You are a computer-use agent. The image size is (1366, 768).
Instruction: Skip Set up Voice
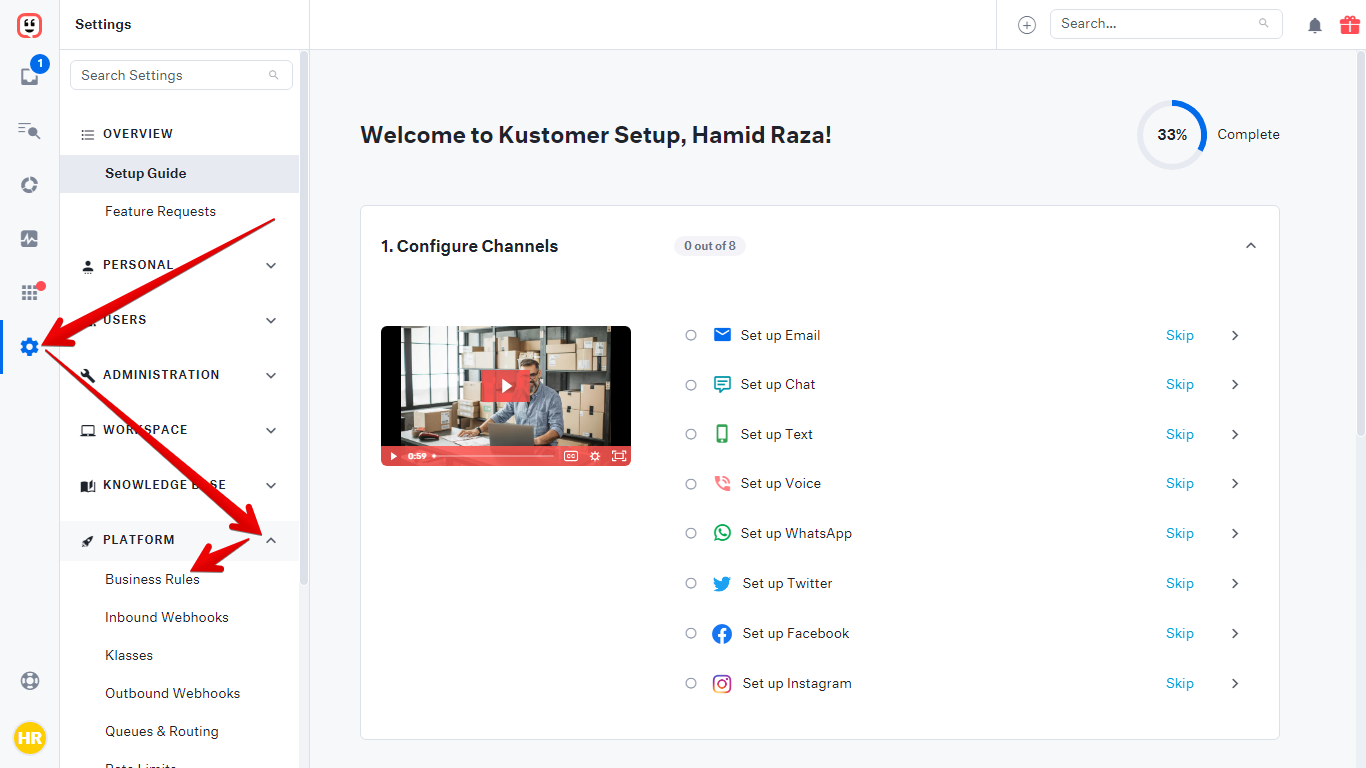(1180, 483)
